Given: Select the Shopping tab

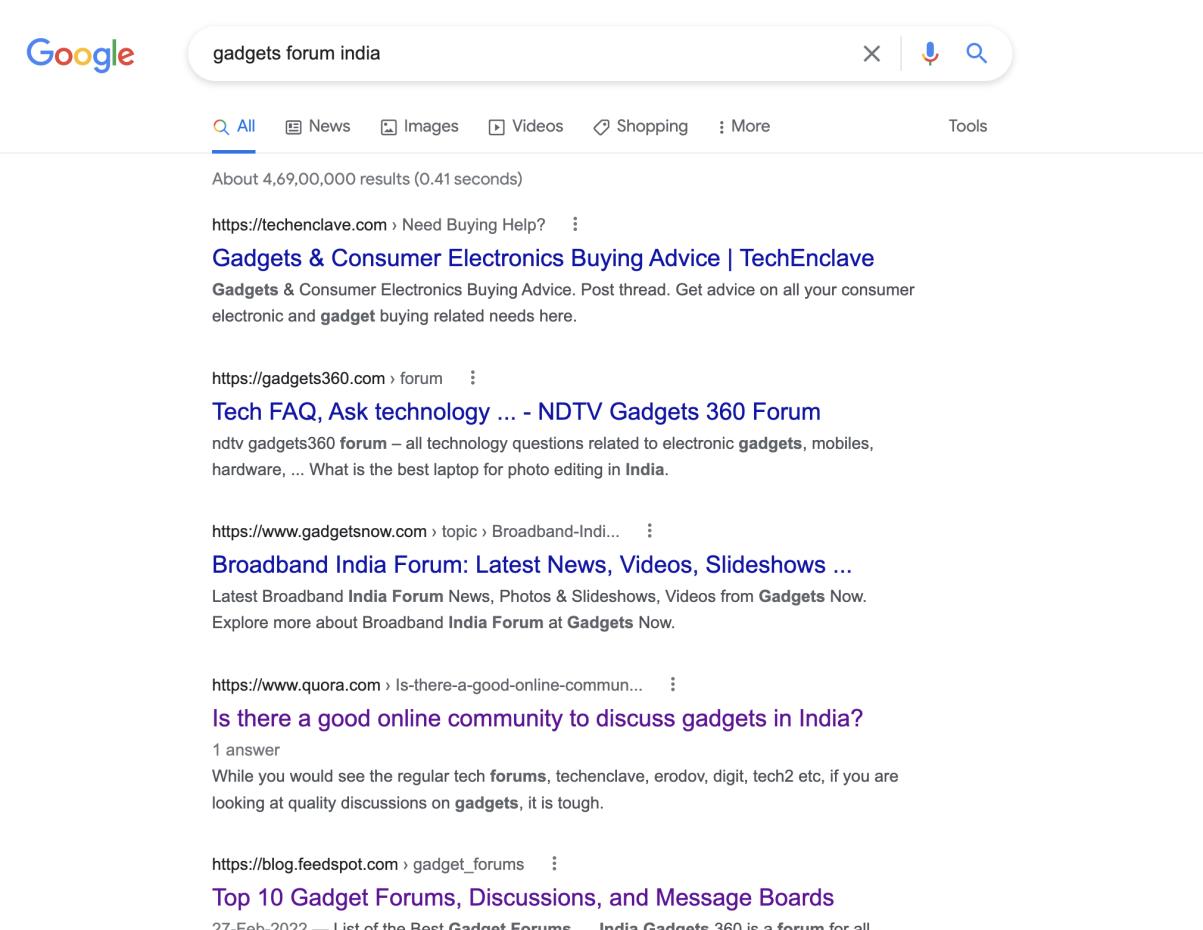Looking at the screenshot, I should (x=640, y=126).
